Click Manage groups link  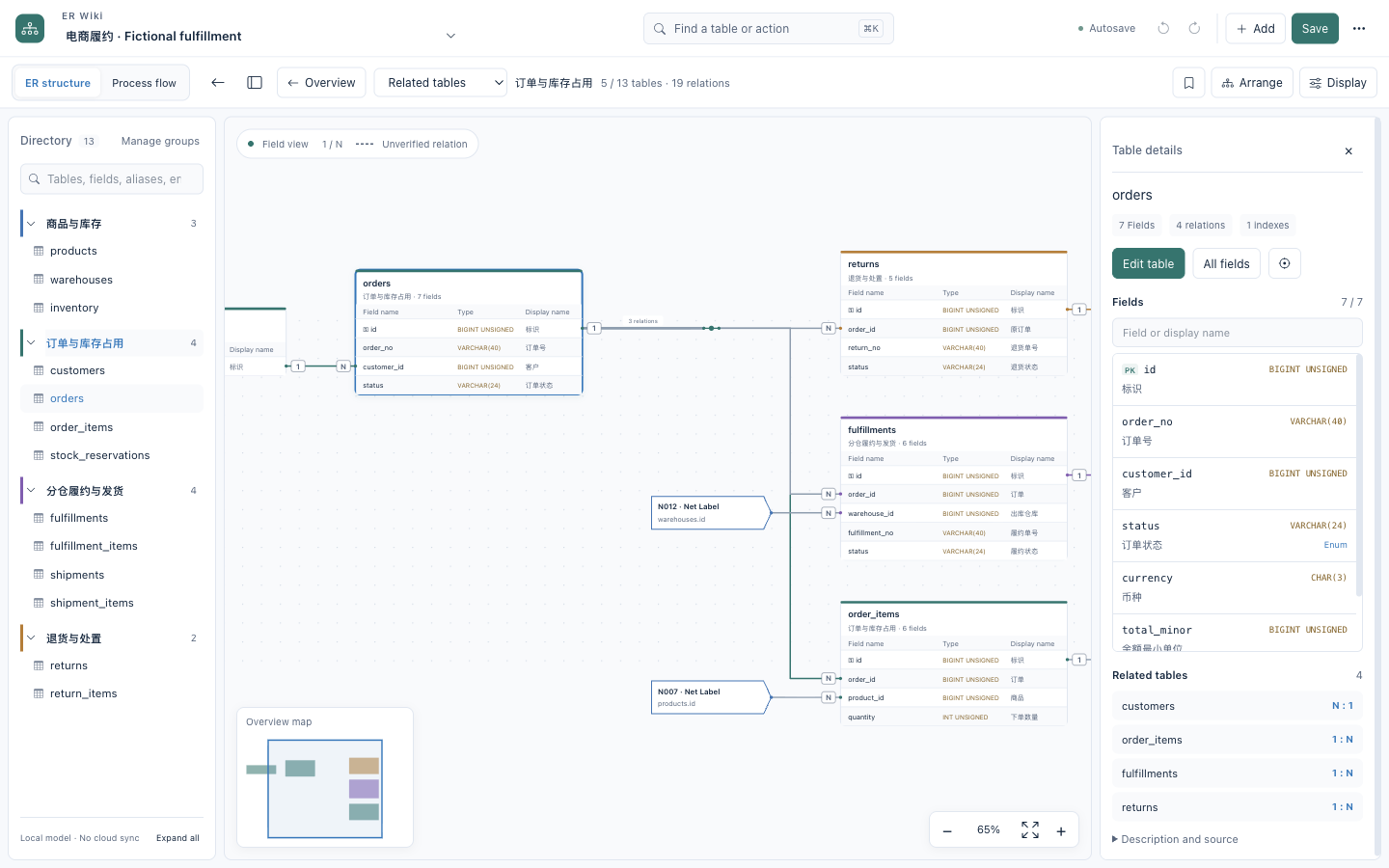160,141
